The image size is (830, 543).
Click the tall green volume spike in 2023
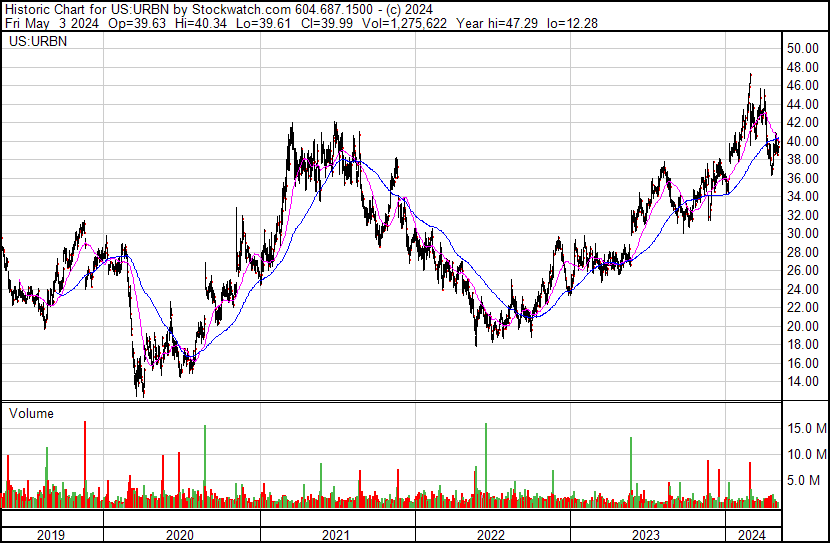click(x=631, y=473)
